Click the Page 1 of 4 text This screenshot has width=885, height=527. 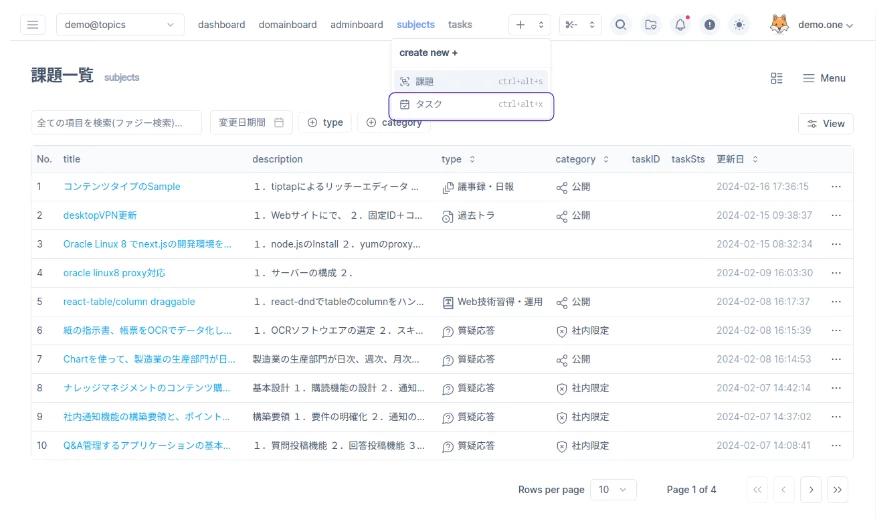tap(691, 490)
